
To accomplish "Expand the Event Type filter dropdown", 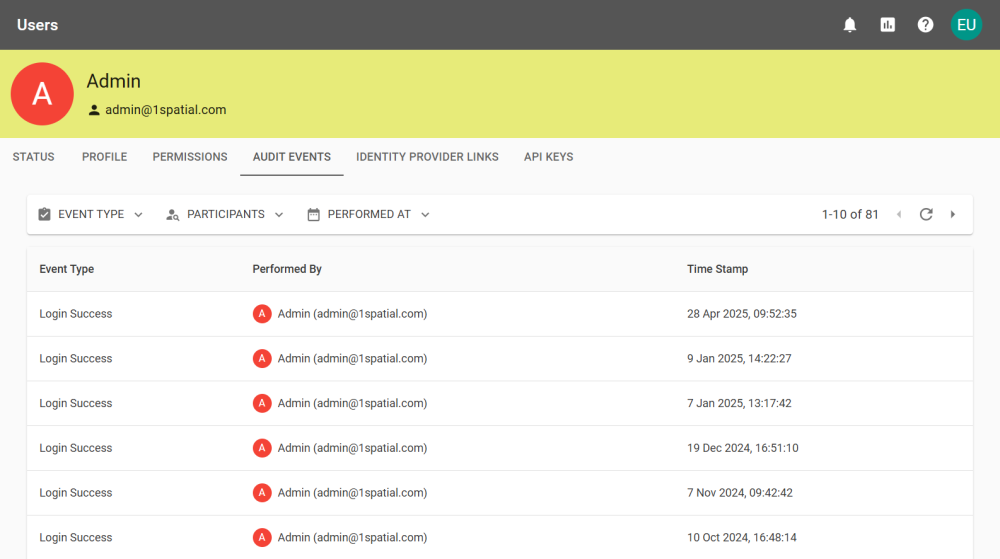I will pos(91,214).
